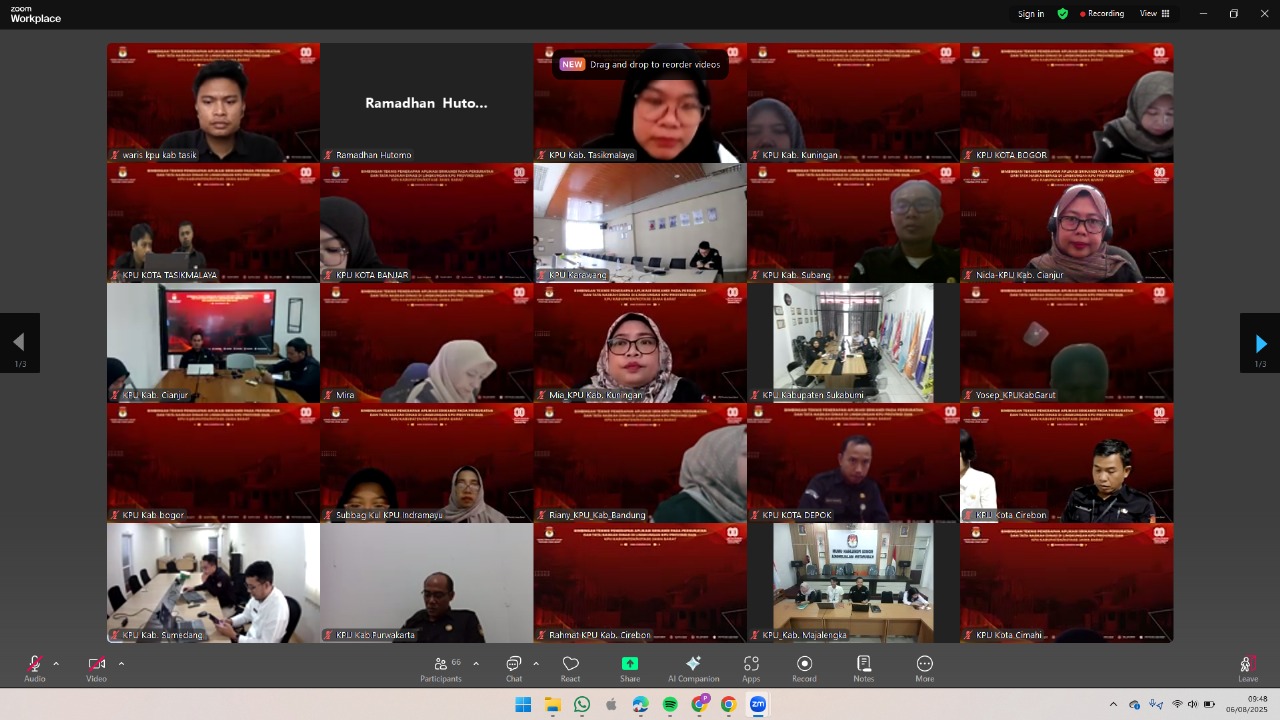
Task: Toggle the meeting Record button
Action: pos(804,668)
